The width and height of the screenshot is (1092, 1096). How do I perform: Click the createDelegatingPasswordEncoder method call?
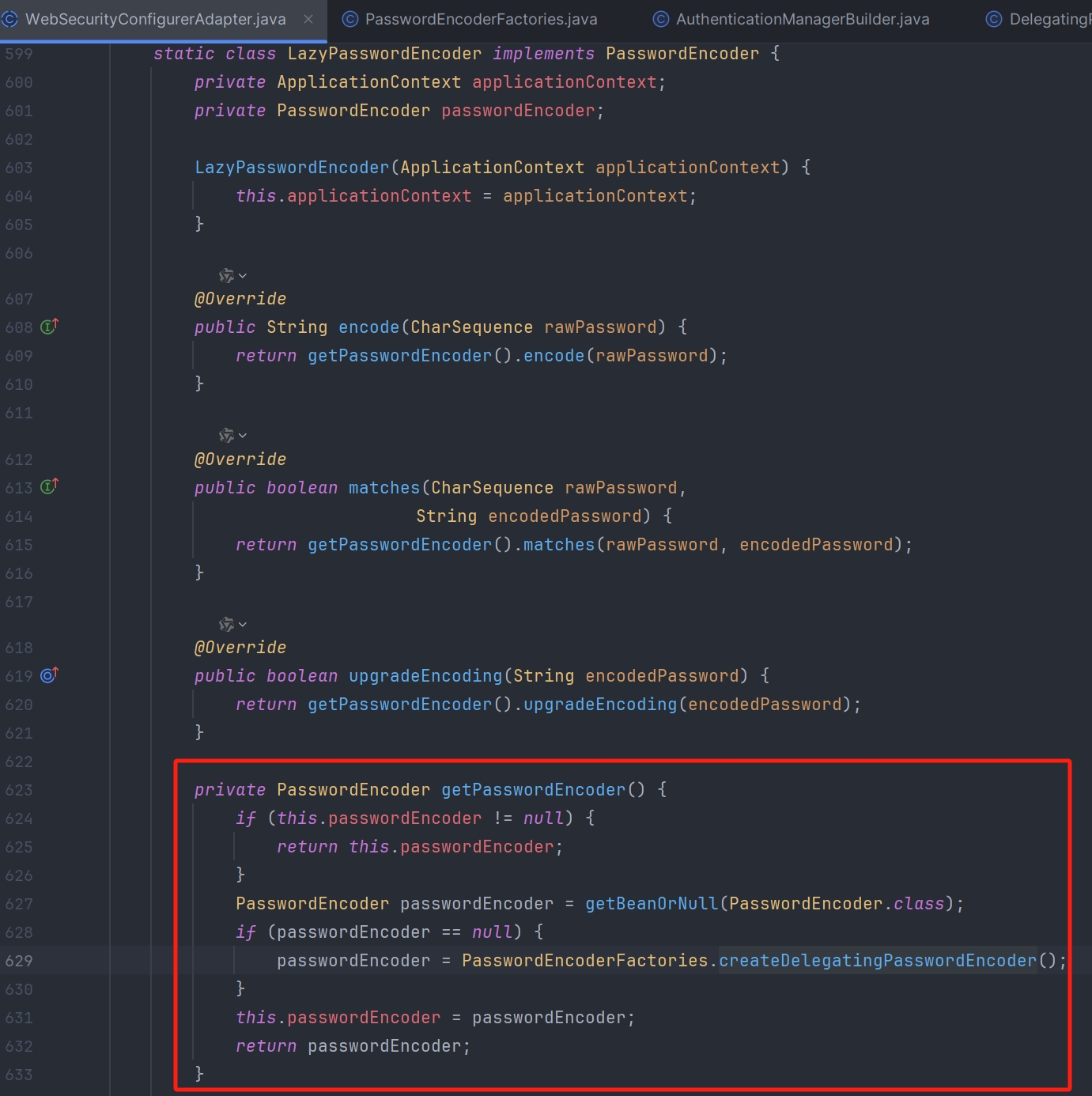tap(877, 960)
